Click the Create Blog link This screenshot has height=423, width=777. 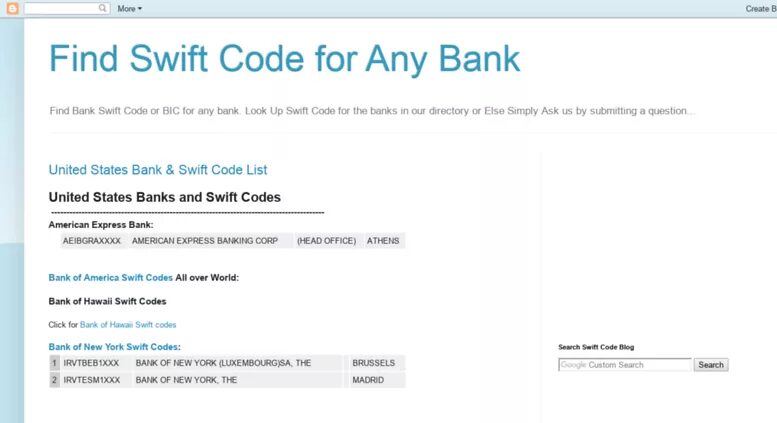[760, 8]
